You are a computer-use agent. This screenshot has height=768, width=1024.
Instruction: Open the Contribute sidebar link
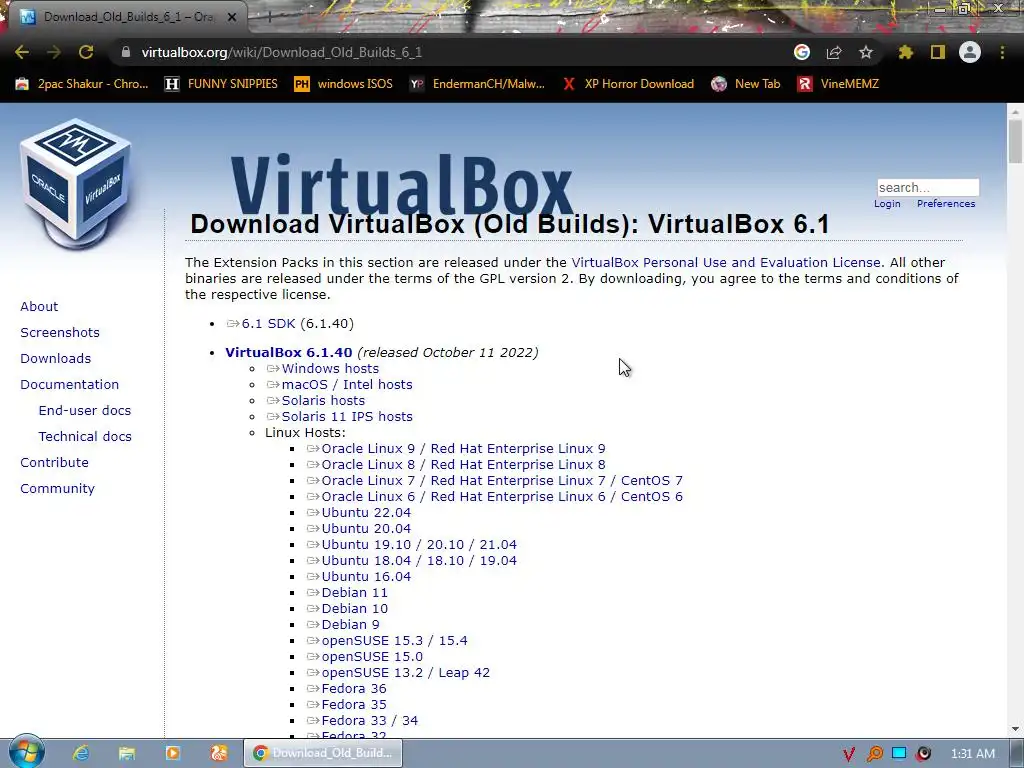tap(54, 462)
